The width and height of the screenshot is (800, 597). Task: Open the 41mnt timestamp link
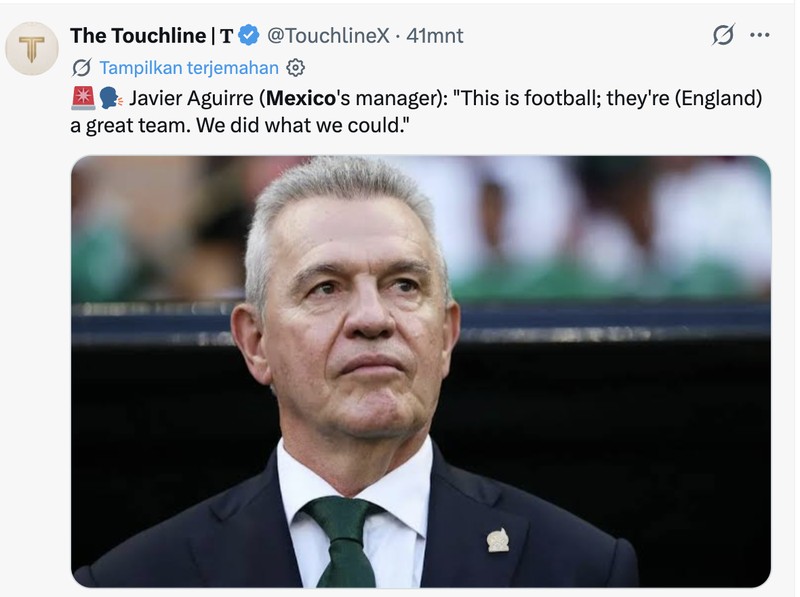435,35
